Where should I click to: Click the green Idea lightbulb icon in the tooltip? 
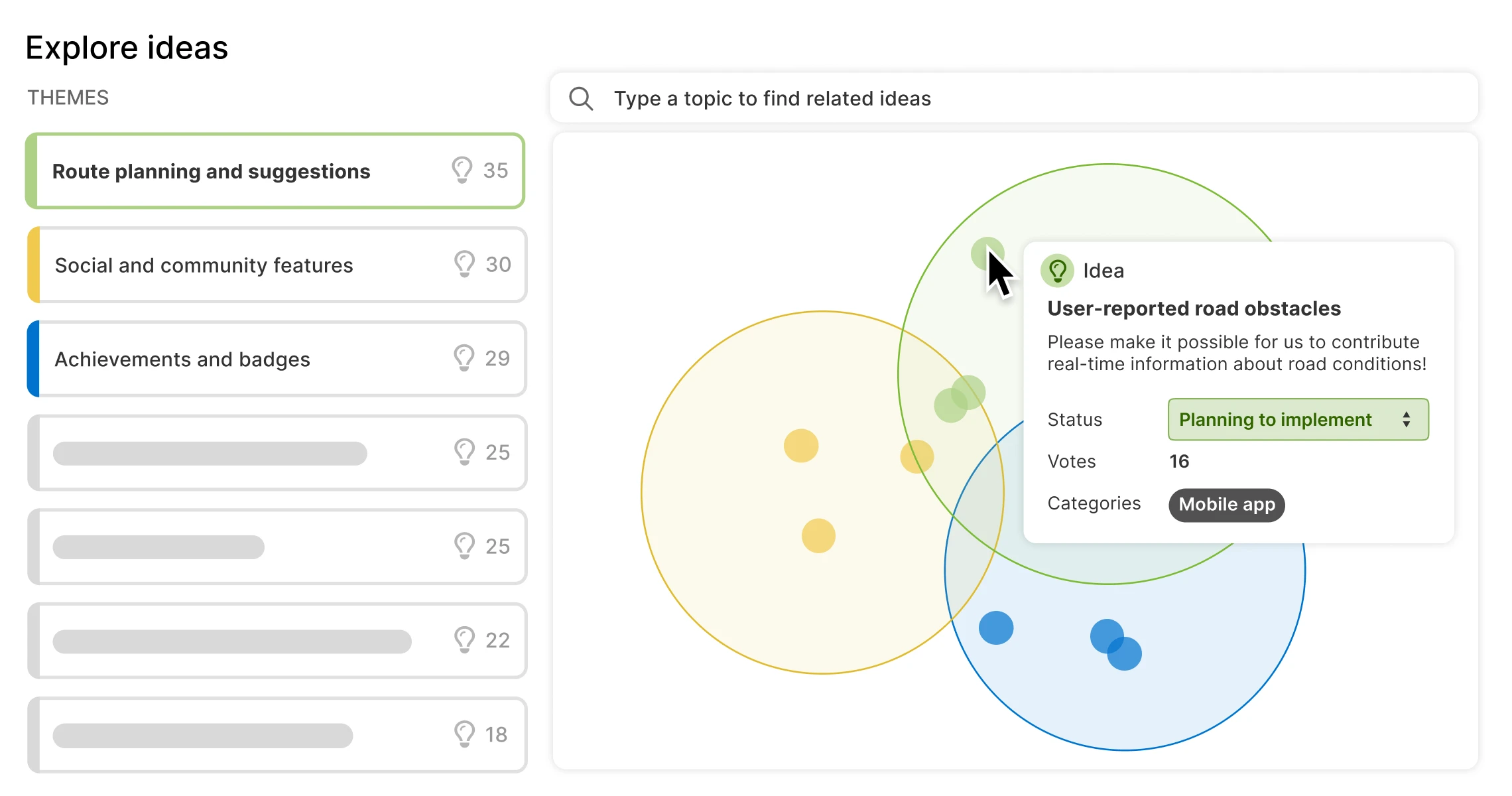coord(1057,271)
